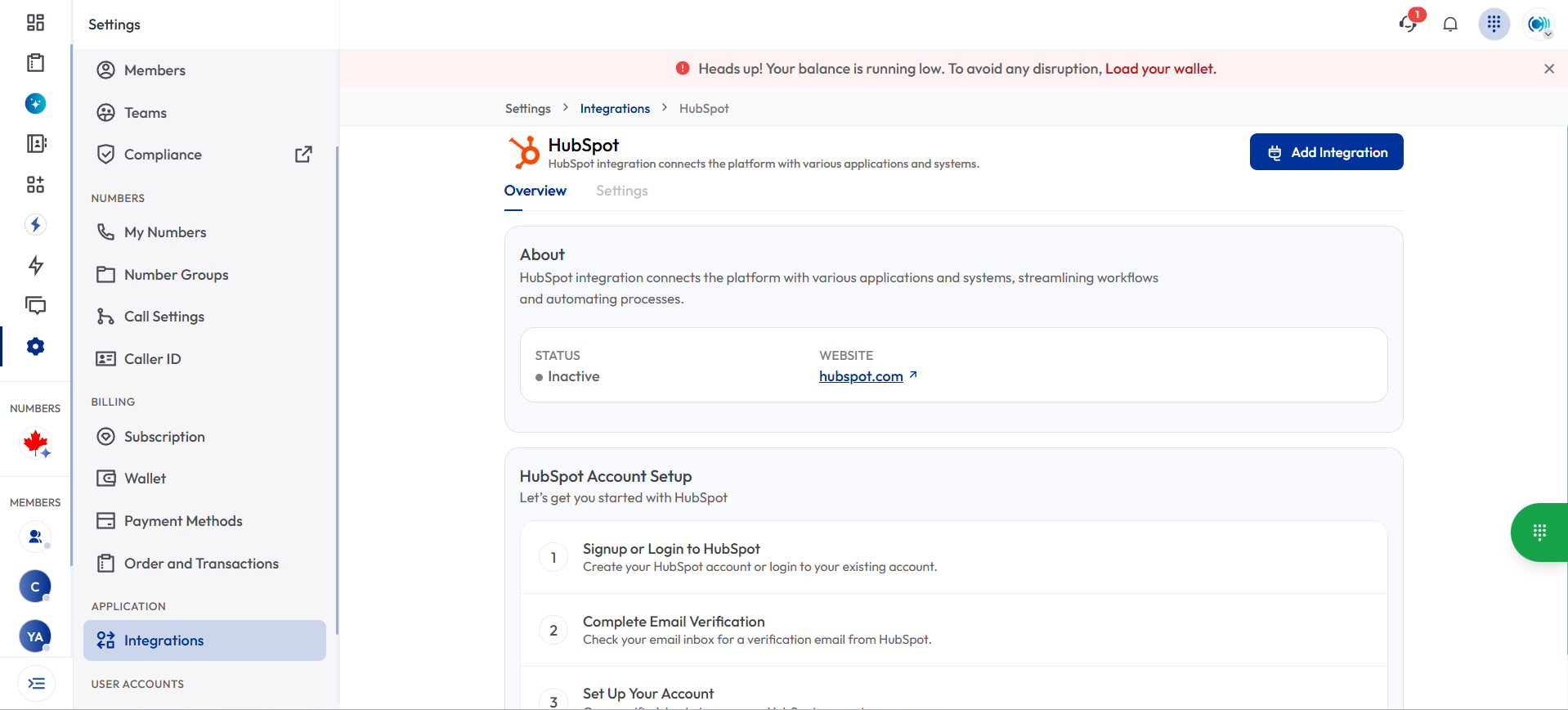The height and width of the screenshot is (710, 1568).
Task: Click the Add Integration button
Action: pyautogui.click(x=1326, y=152)
